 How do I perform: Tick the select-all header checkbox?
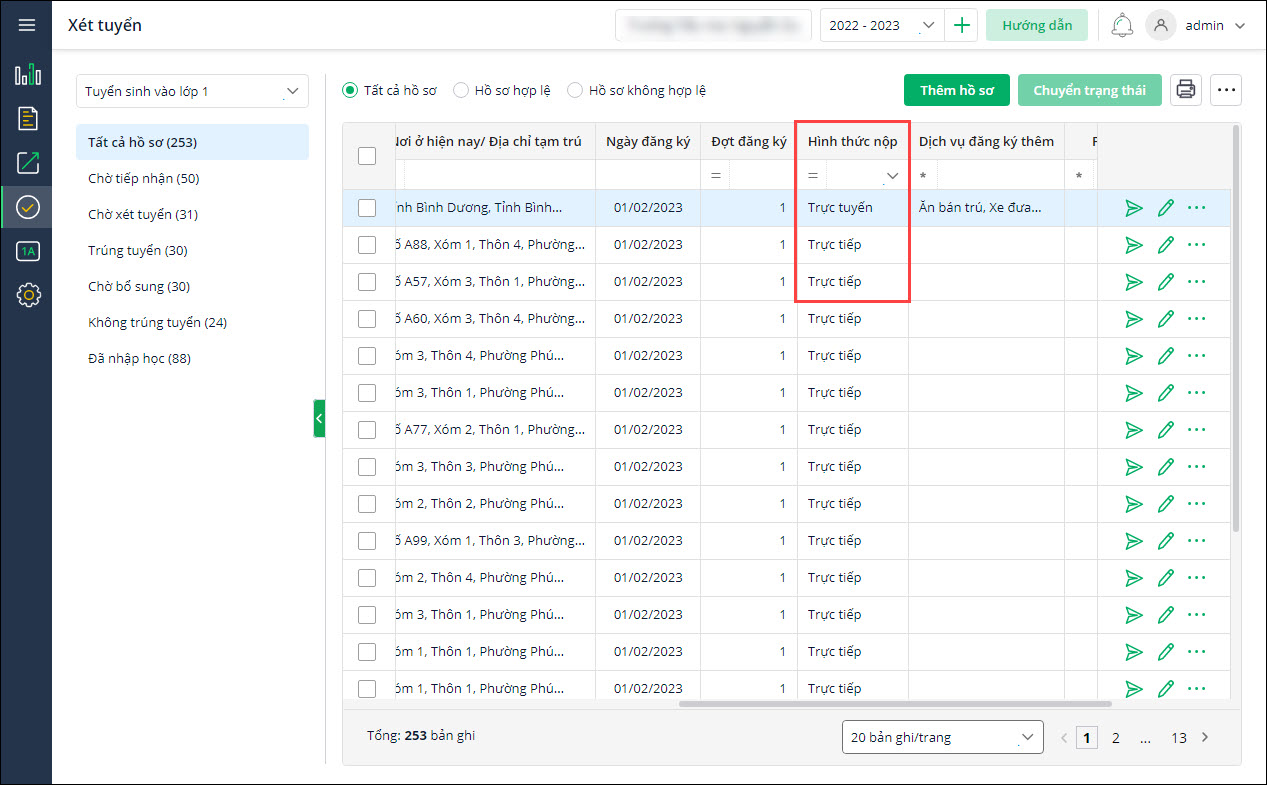coord(367,156)
